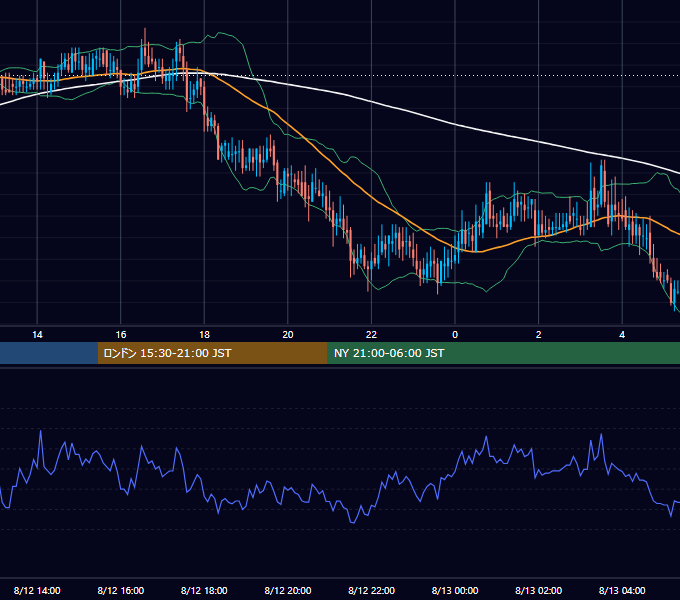This screenshot has width=680, height=600.
Task: Click the 8/13 00:00 time label
Action: pyautogui.click(x=455, y=590)
